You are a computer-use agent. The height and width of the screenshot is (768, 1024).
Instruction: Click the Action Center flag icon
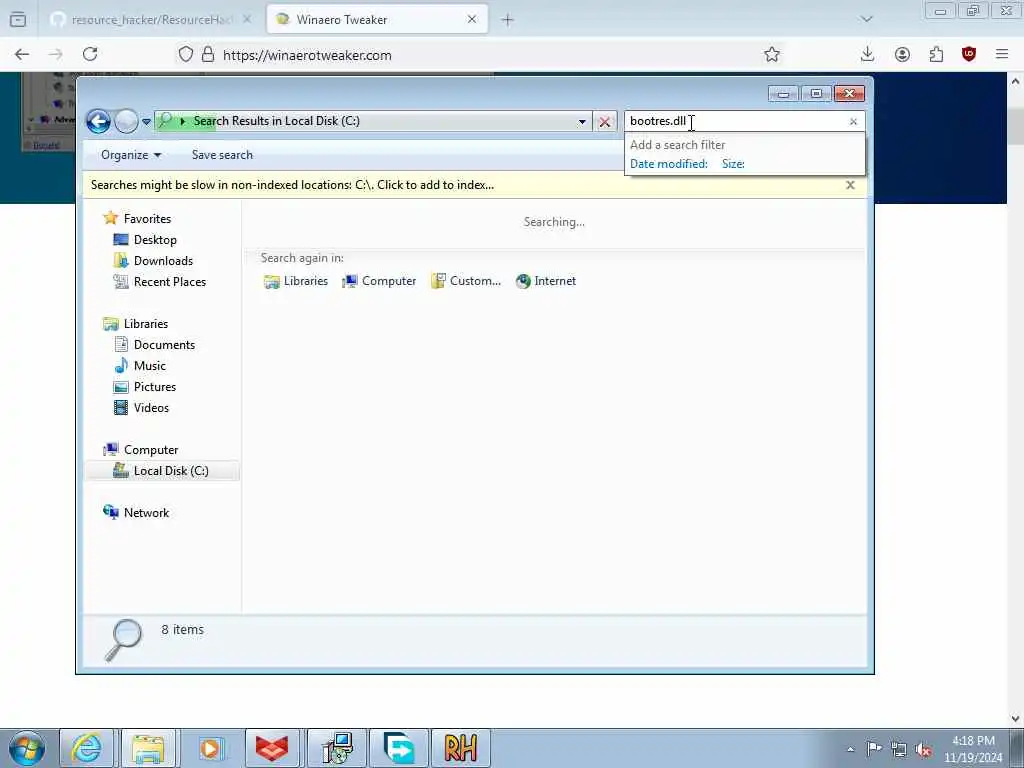874,749
